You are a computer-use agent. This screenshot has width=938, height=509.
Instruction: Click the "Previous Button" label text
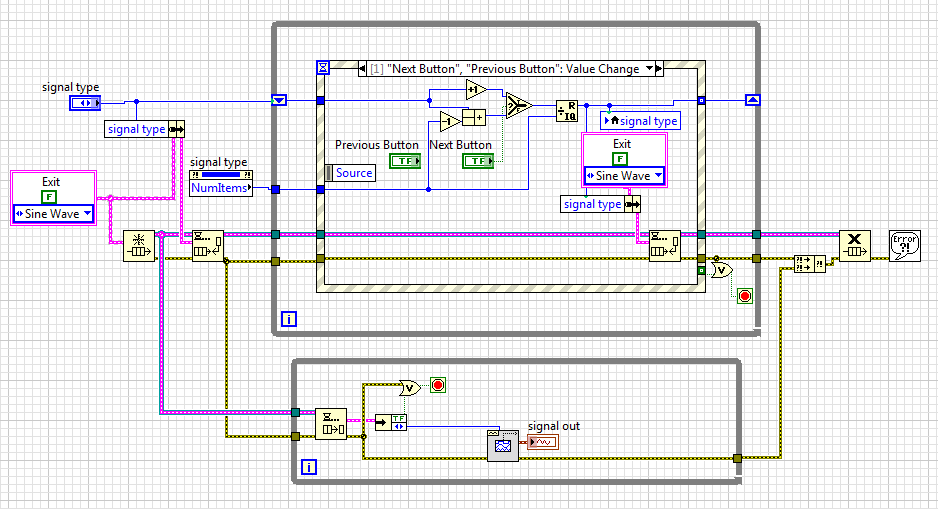(377, 145)
